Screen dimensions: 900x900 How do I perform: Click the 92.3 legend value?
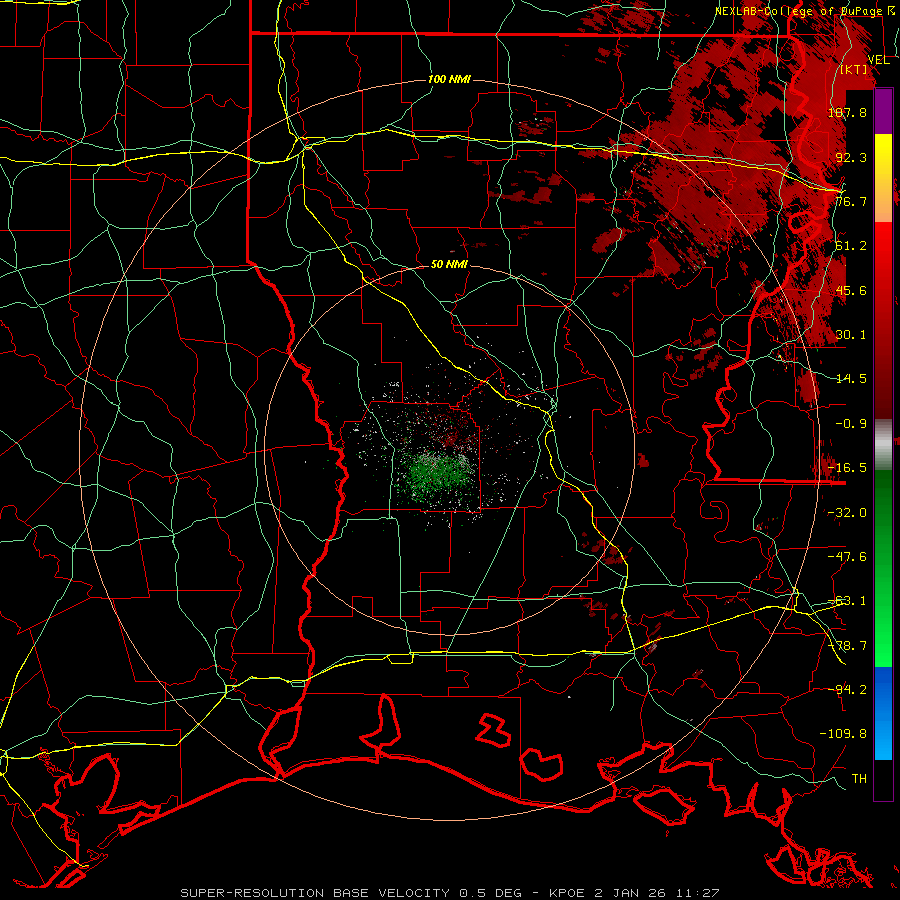pyautogui.click(x=851, y=157)
